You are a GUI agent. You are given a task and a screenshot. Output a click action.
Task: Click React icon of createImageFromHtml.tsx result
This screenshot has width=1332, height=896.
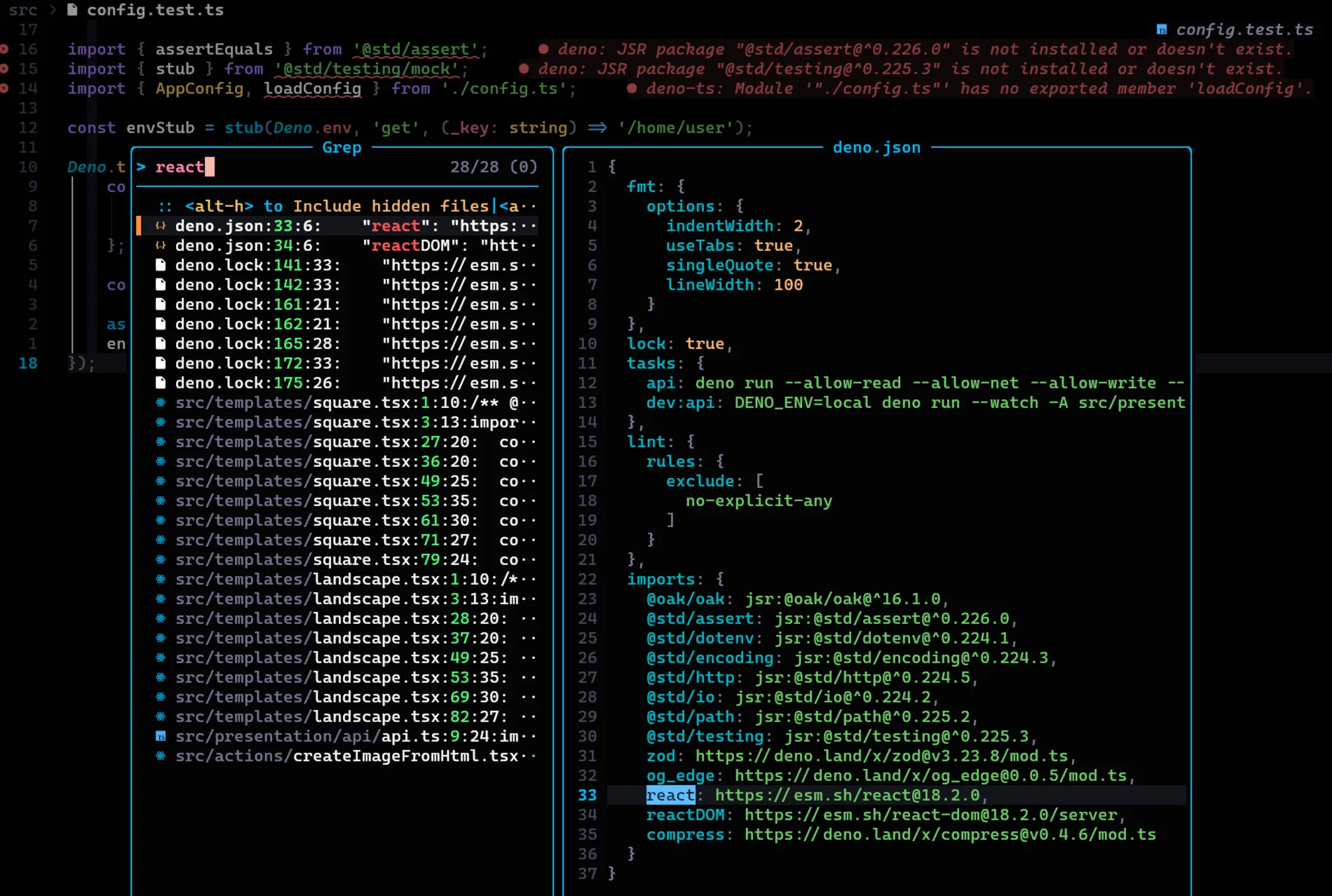[x=161, y=756]
